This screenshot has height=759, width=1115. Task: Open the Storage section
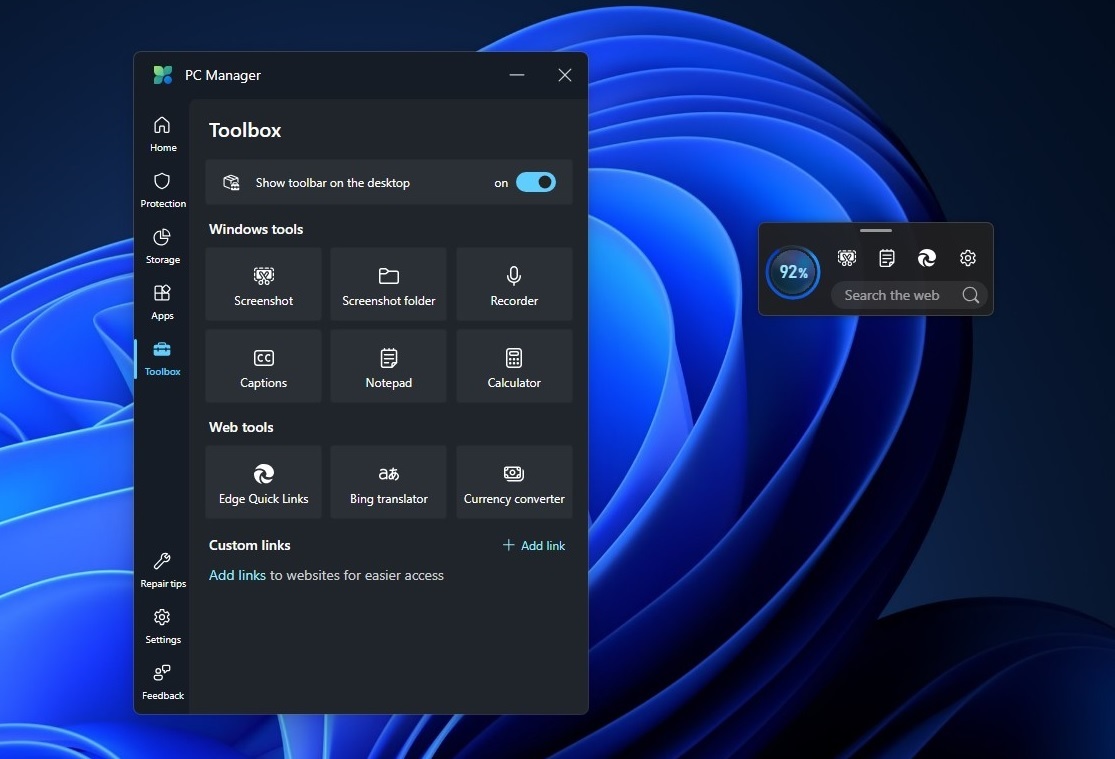163,246
